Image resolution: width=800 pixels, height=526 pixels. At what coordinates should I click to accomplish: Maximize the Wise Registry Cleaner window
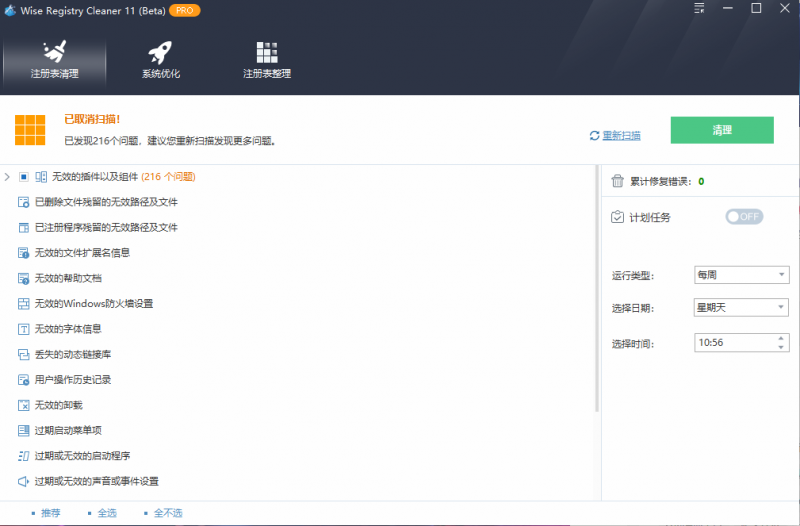[x=757, y=9]
